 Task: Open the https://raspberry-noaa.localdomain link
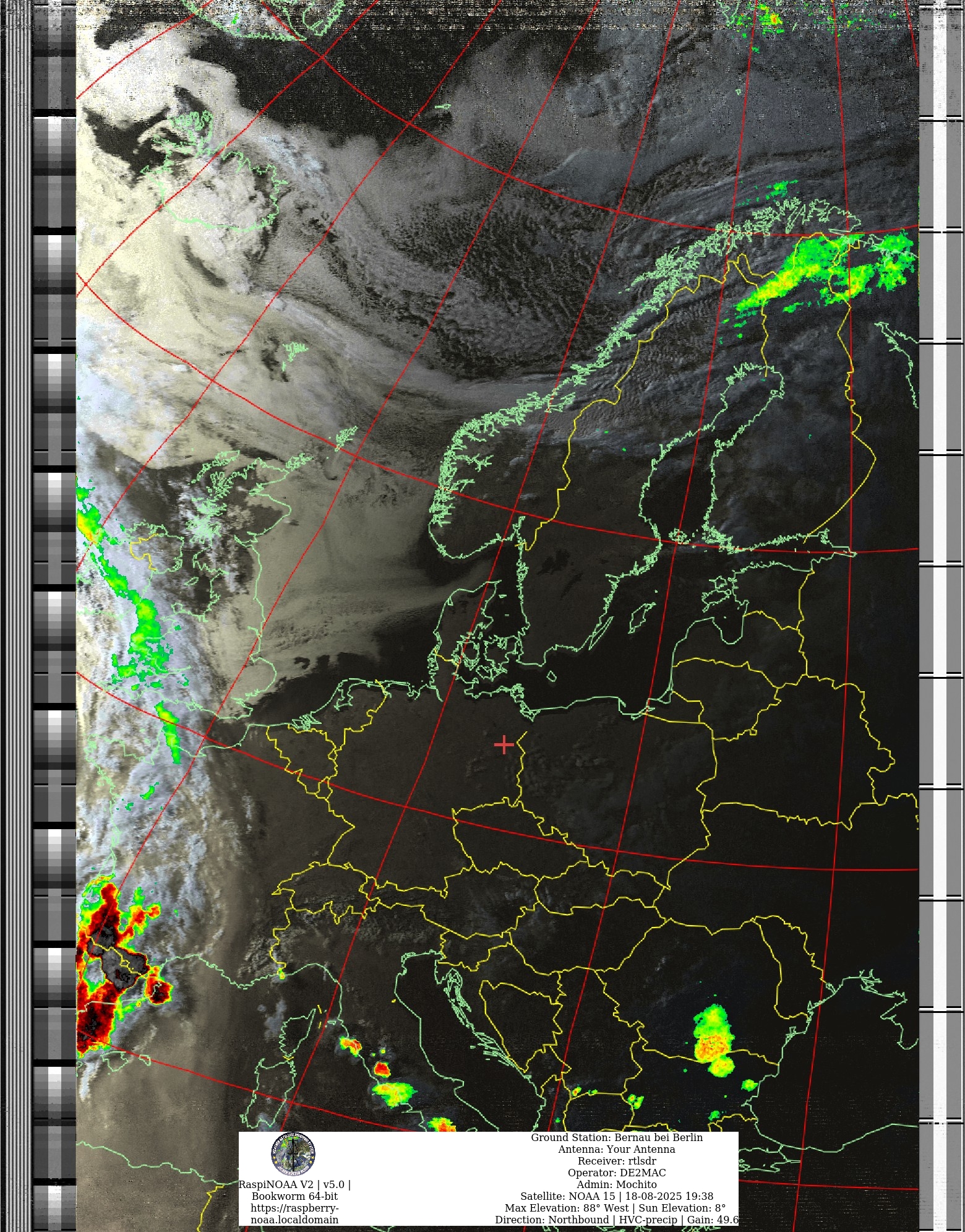pyautogui.click(x=294, y=1213)
